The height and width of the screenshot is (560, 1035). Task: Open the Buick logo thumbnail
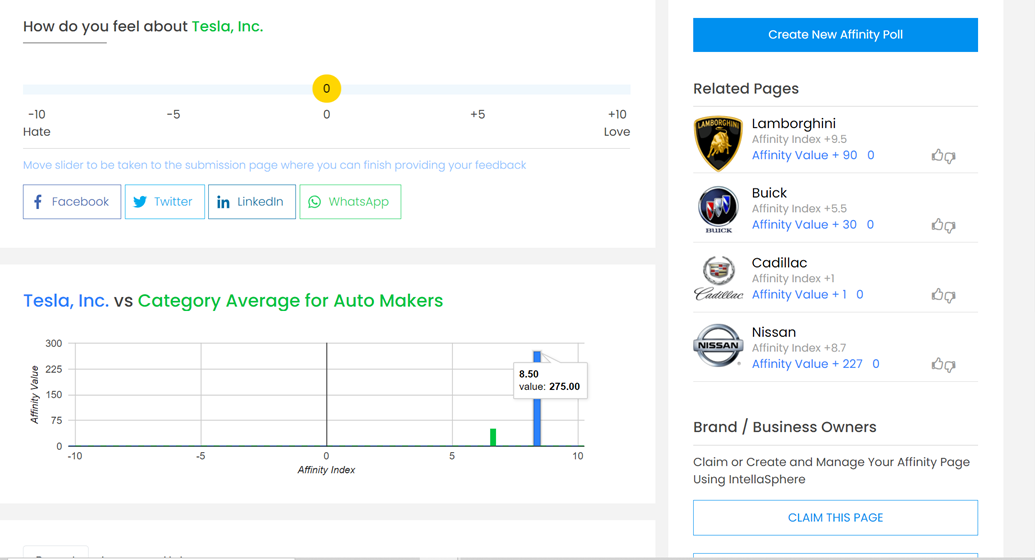click(718, 209)
